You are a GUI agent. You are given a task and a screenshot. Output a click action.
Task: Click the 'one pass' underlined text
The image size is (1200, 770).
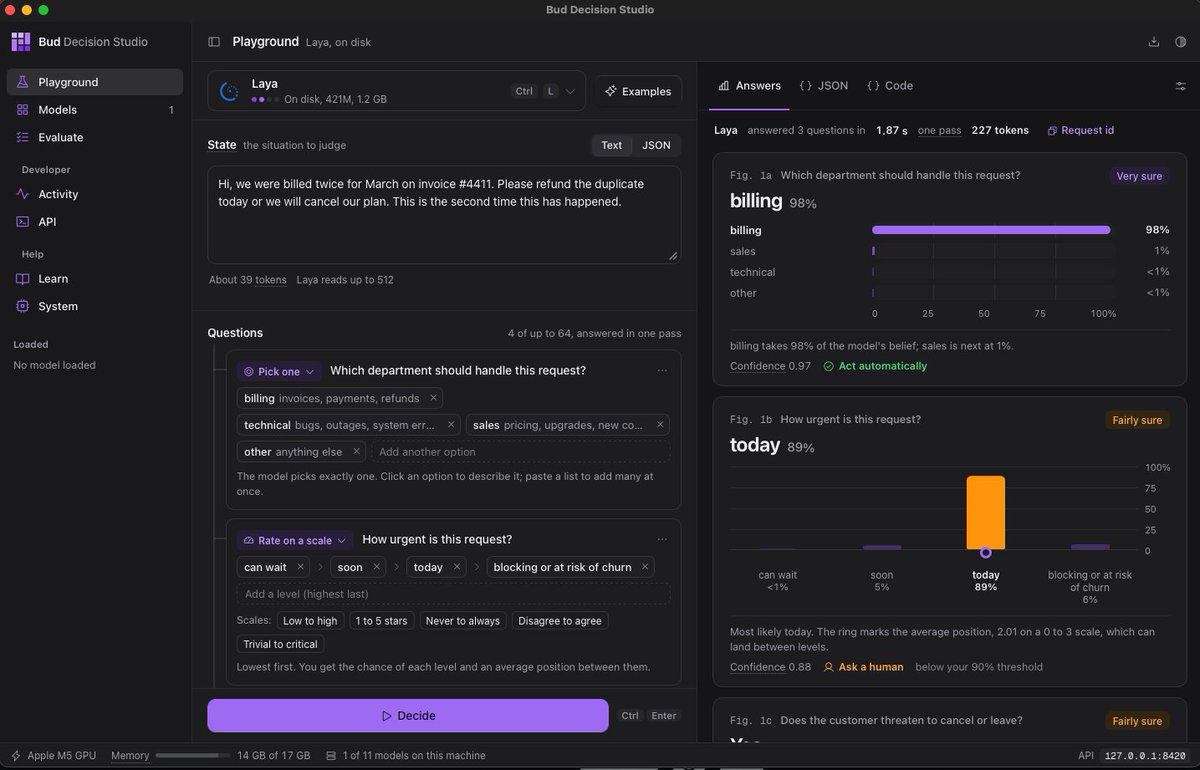940,130
